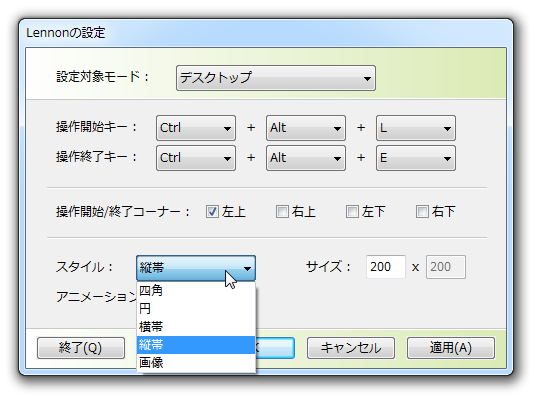The width and height of the screenshot is (535, 396).
Task: Choose highlighted 縦帯 in the style list
Action: point(196,345)
